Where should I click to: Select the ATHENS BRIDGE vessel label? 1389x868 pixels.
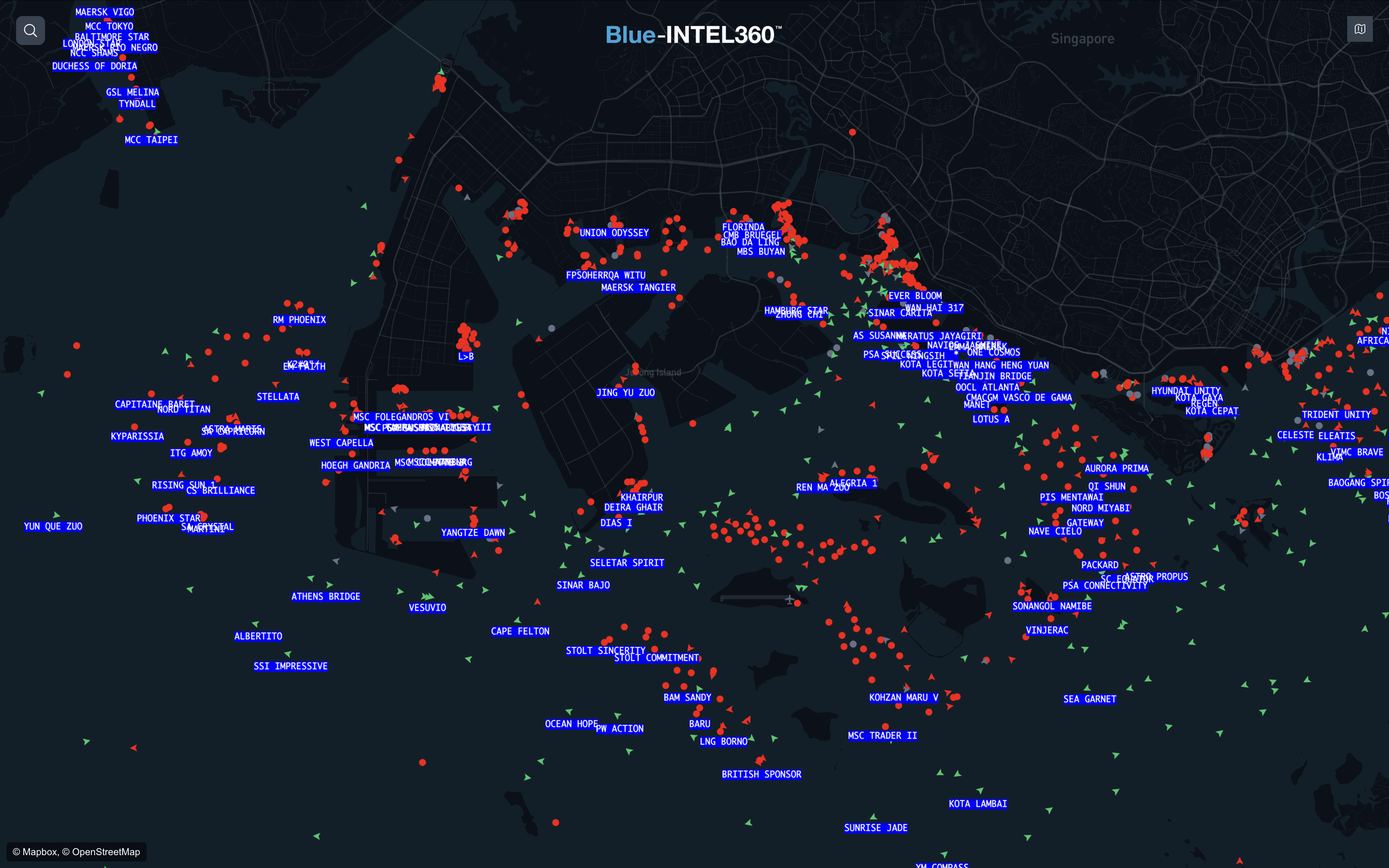[326, 596]
